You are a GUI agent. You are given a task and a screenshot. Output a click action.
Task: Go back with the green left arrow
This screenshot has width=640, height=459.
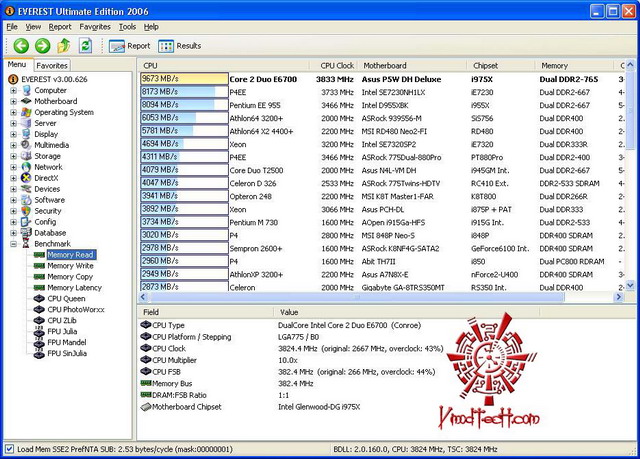tap(21, 46)
